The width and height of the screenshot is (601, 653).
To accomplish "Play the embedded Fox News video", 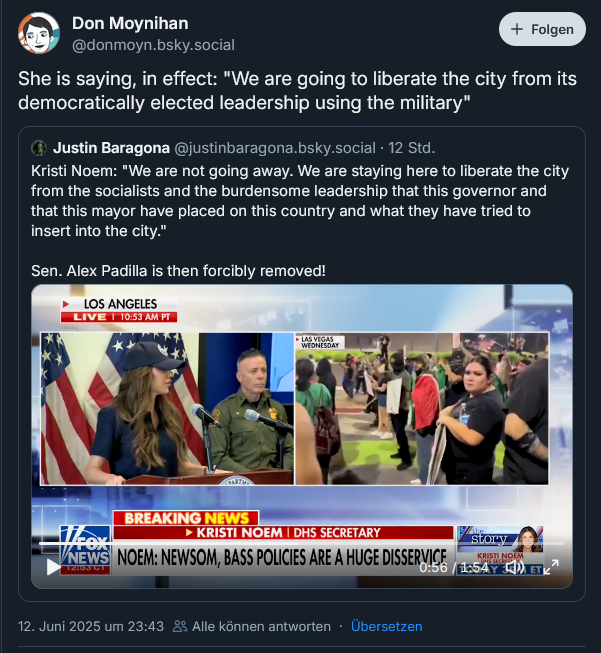I will 53,567.
